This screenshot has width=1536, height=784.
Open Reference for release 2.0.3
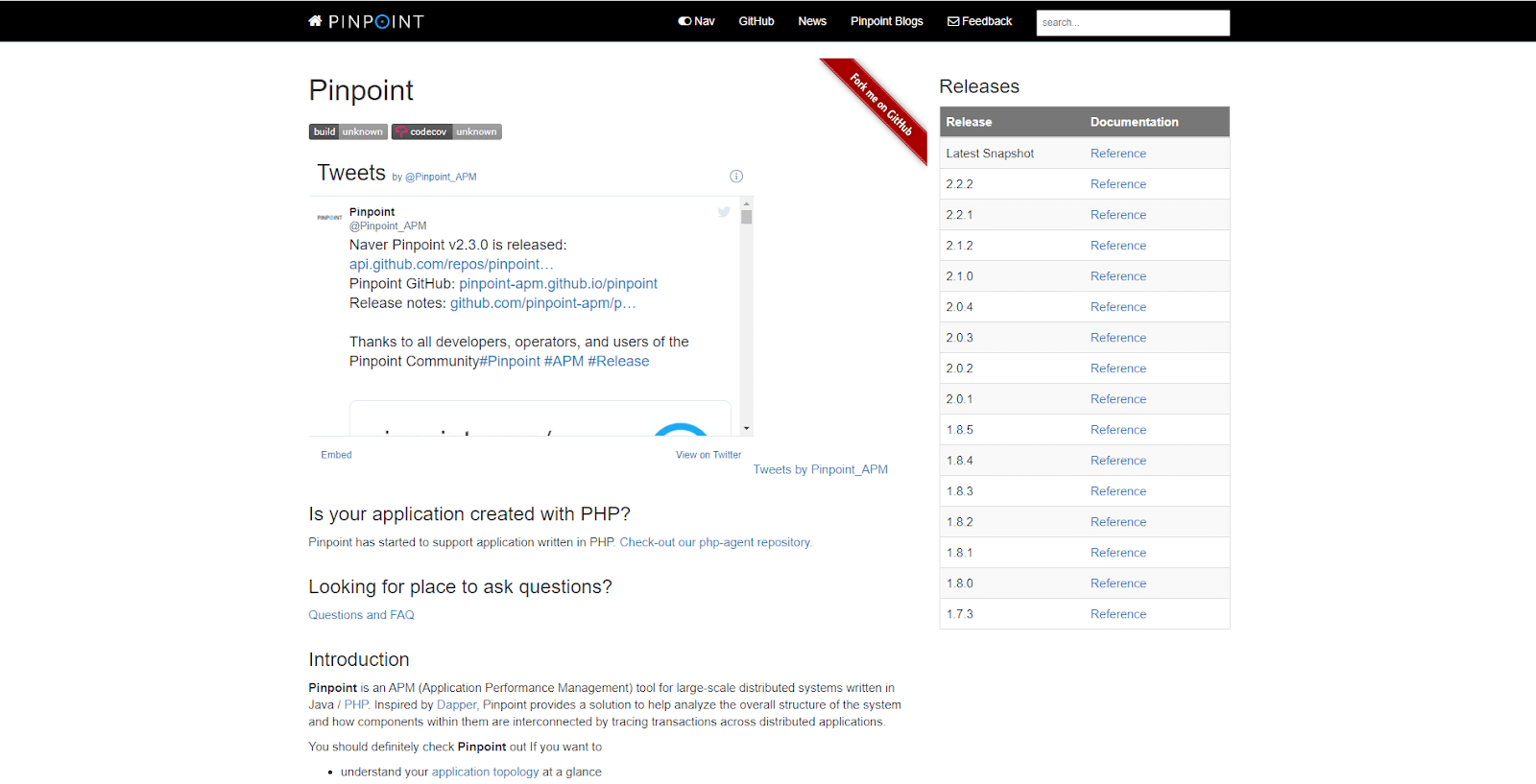(x=1118, y=338)
